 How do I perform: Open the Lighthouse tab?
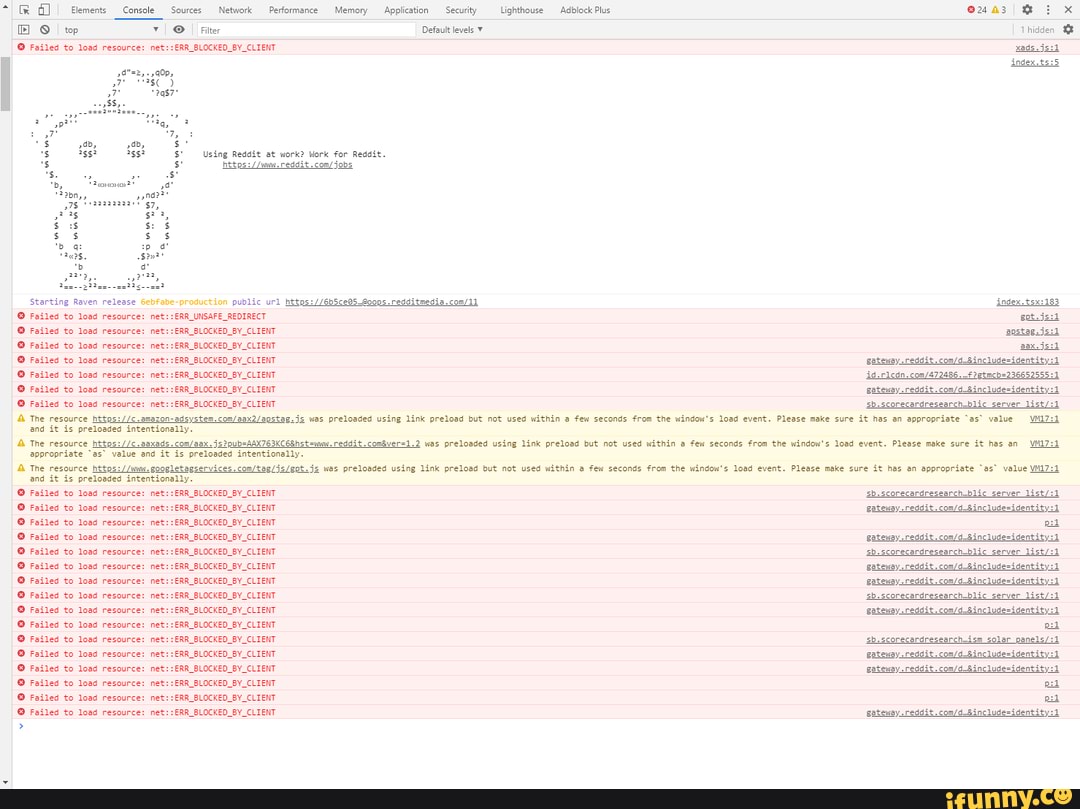tap(521, 10)
